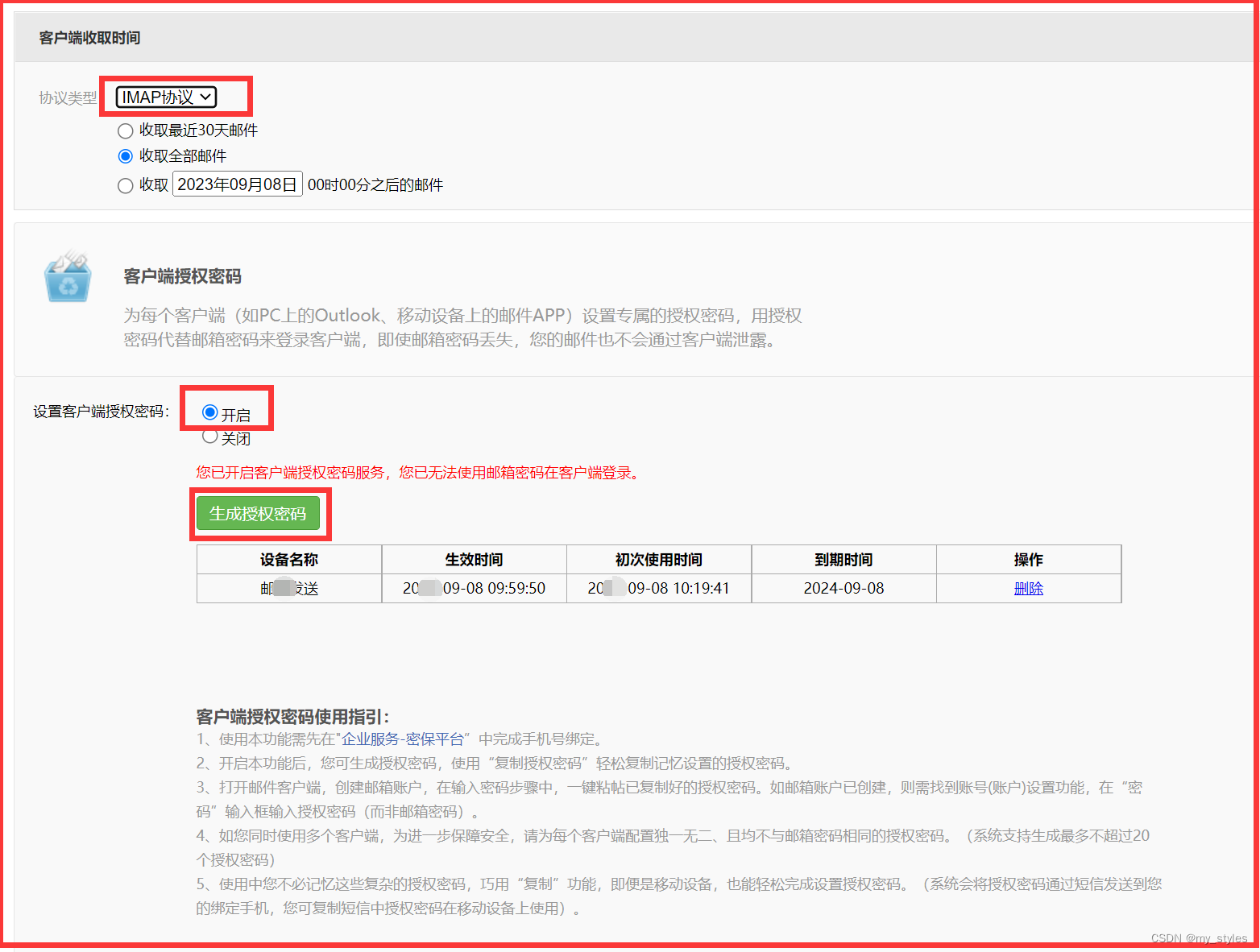
Task: Click the 生效时间 column header
Action: (x=474, y=559)
